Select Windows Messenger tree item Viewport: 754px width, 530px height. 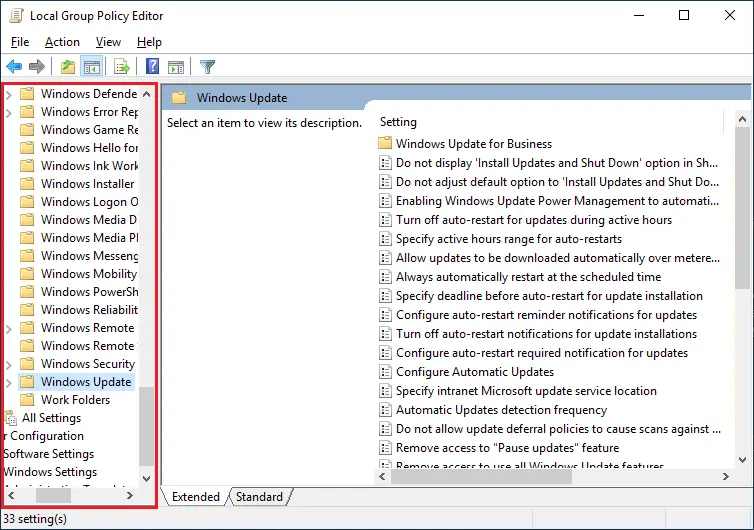89,255
